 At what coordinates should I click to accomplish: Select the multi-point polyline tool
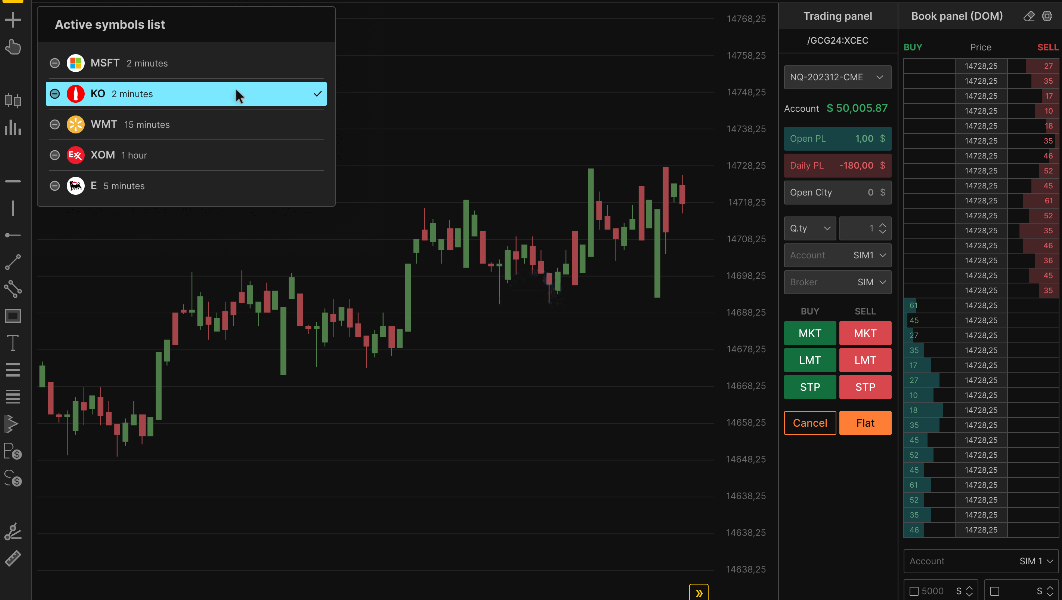[x=13, y=289]
